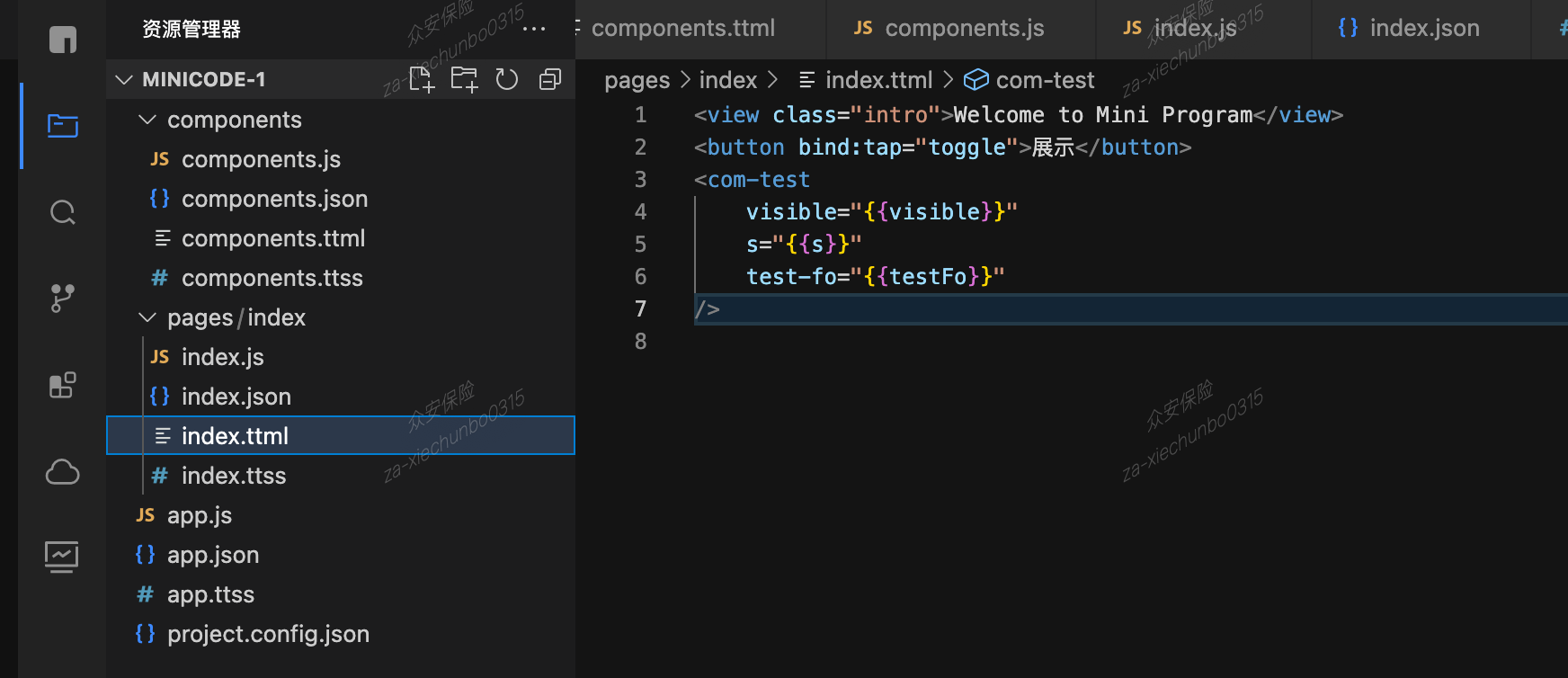Click the New File icon
Viewport: 1568px width, 678px height.
tap(421, 80)
